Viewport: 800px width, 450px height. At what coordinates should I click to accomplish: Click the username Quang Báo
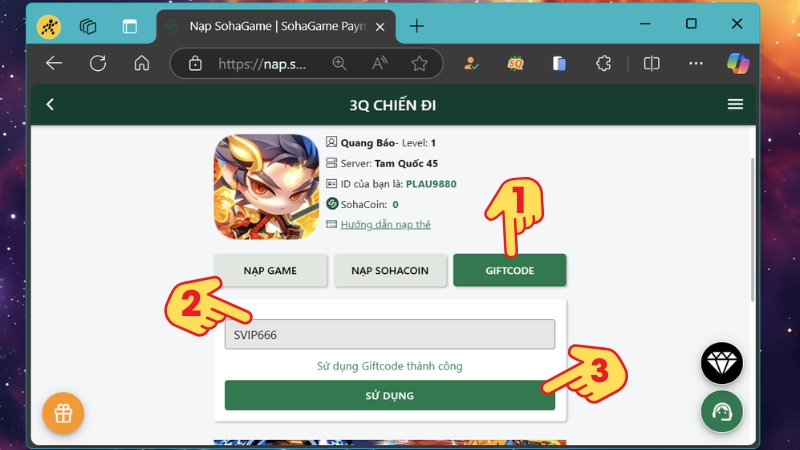pos(368,143)
